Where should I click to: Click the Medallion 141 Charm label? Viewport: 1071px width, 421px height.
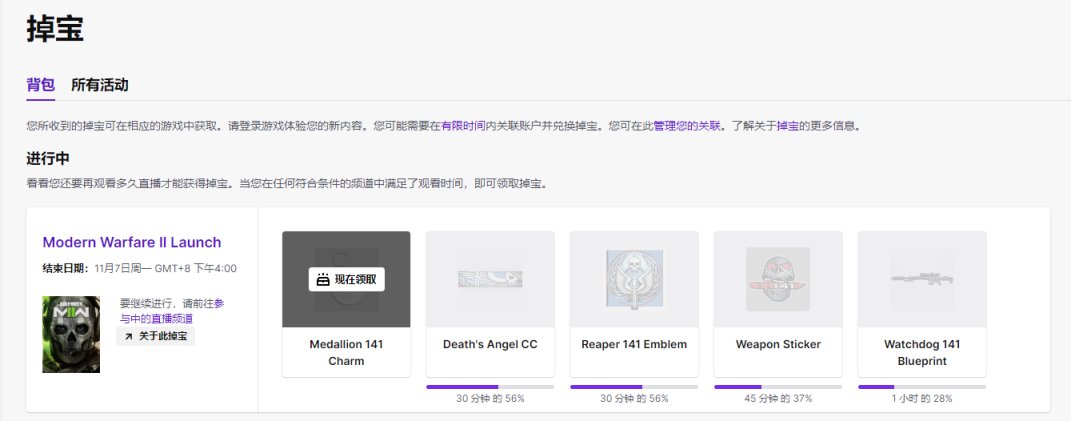coord(346,353)
